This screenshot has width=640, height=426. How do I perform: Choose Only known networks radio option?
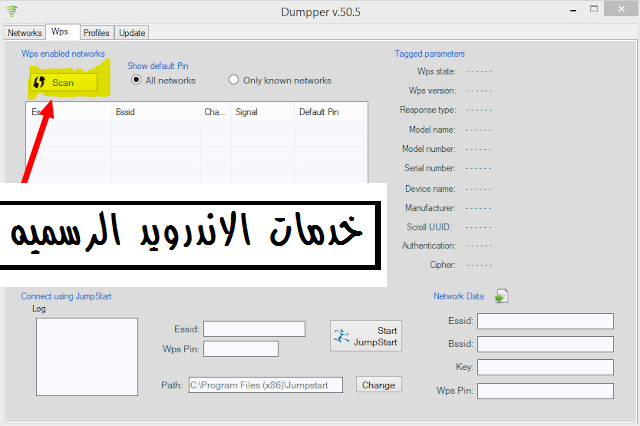pyautogui.click(x=280, y=80)
